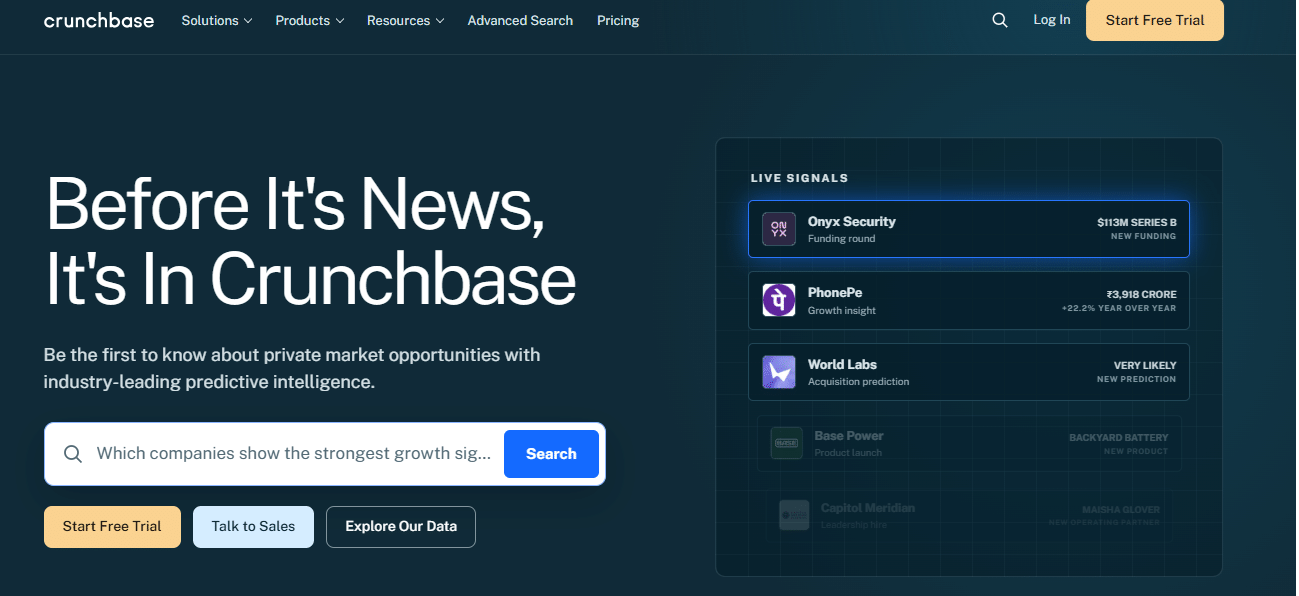Viewport: 1299px width, 596px height.
Task: Select the Capitol Meridian leadership hire card
Action: coord(969,515)
